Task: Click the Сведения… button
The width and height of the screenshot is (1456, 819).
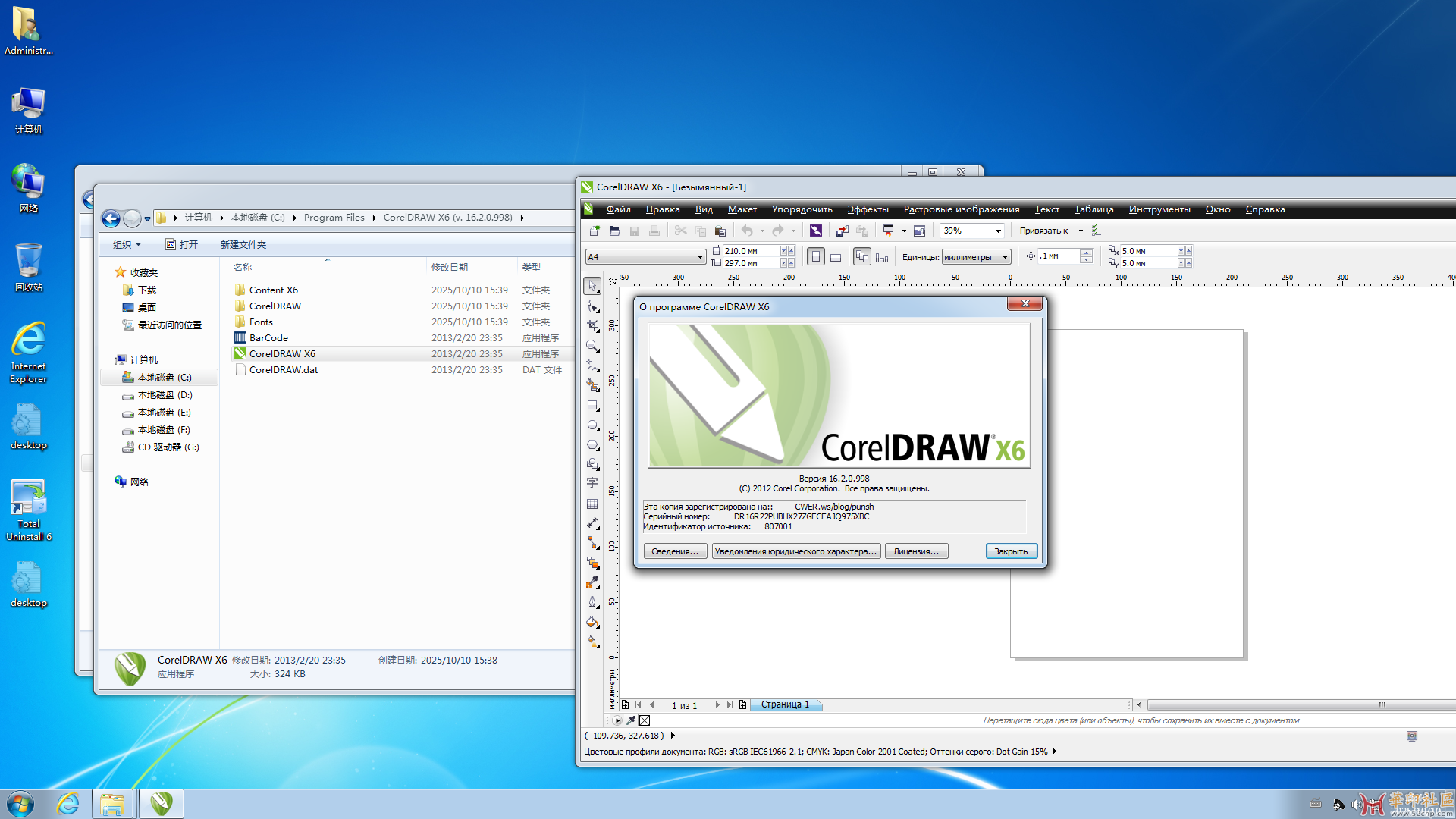Action: click(675, 551)
